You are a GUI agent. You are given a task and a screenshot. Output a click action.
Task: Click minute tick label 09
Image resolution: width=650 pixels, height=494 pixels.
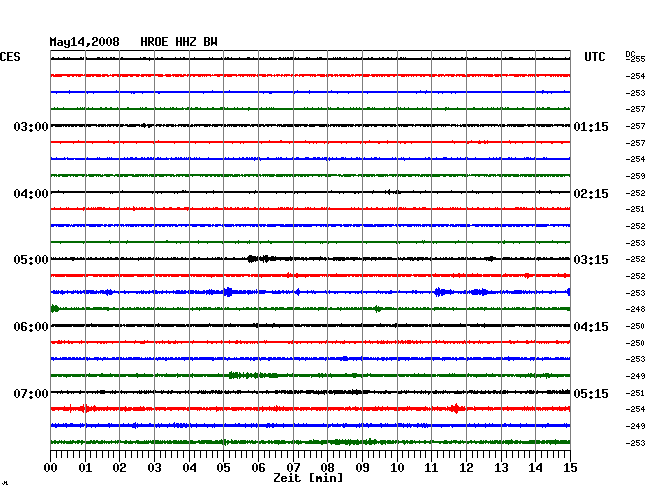click(362, 468)
